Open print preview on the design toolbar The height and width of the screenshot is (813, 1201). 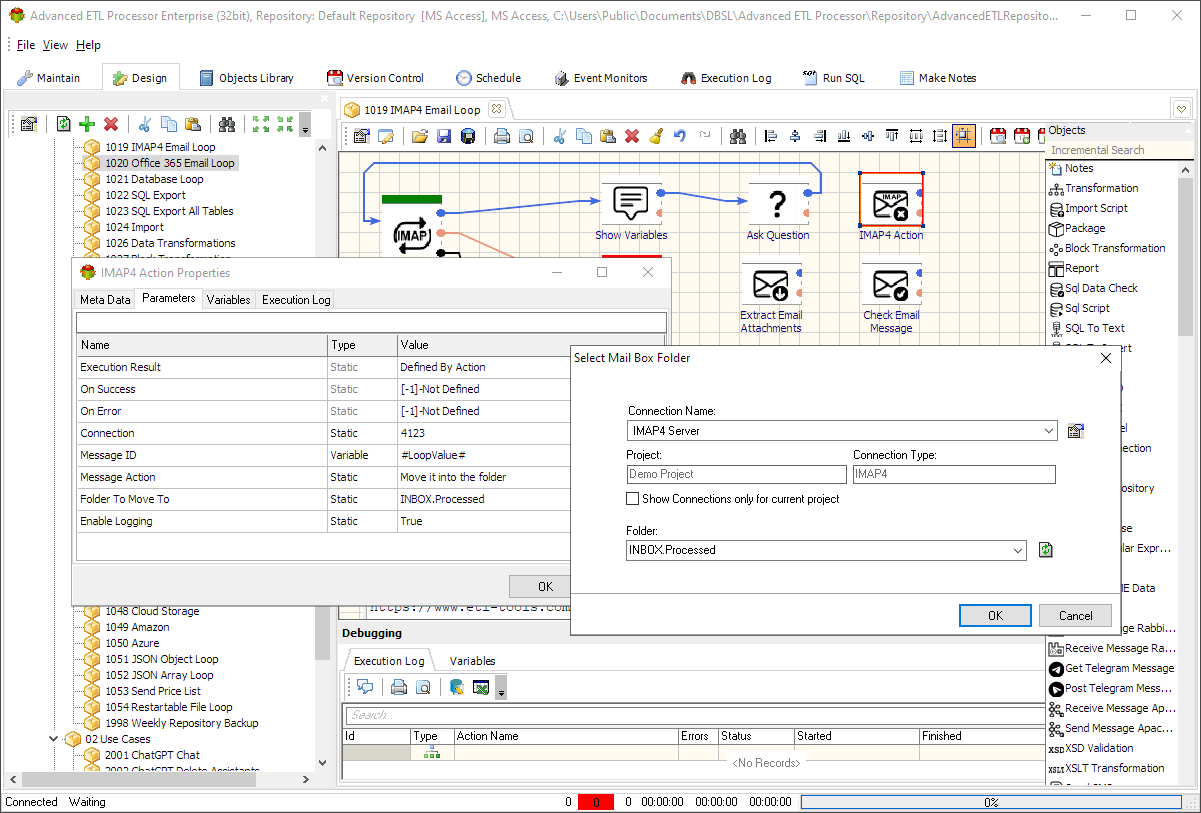(525, 135)
